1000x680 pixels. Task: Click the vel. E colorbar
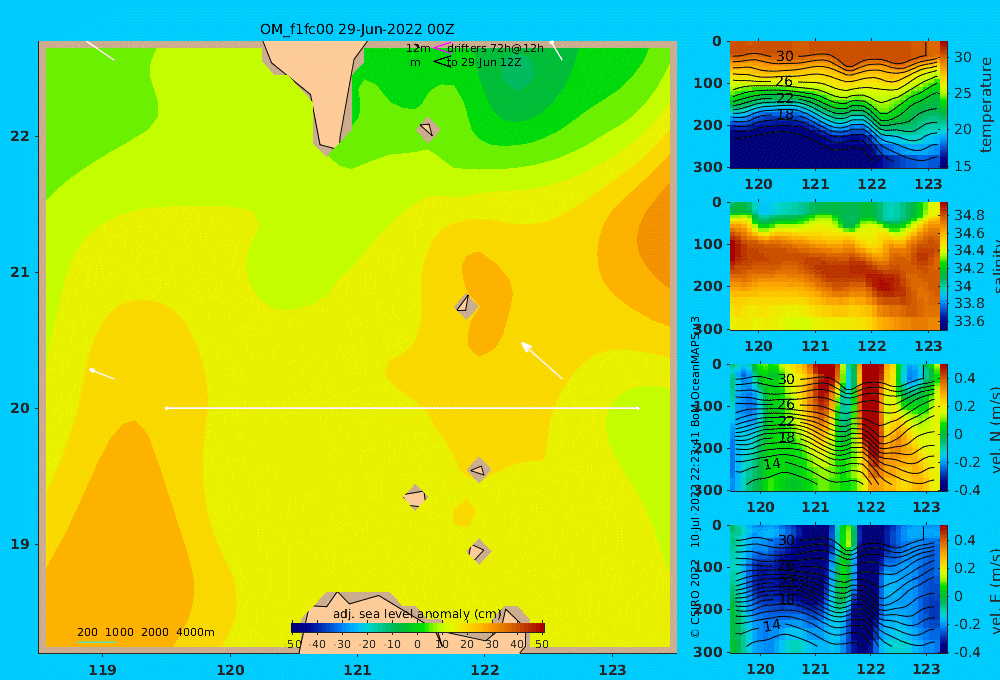[x=944, y=589]
